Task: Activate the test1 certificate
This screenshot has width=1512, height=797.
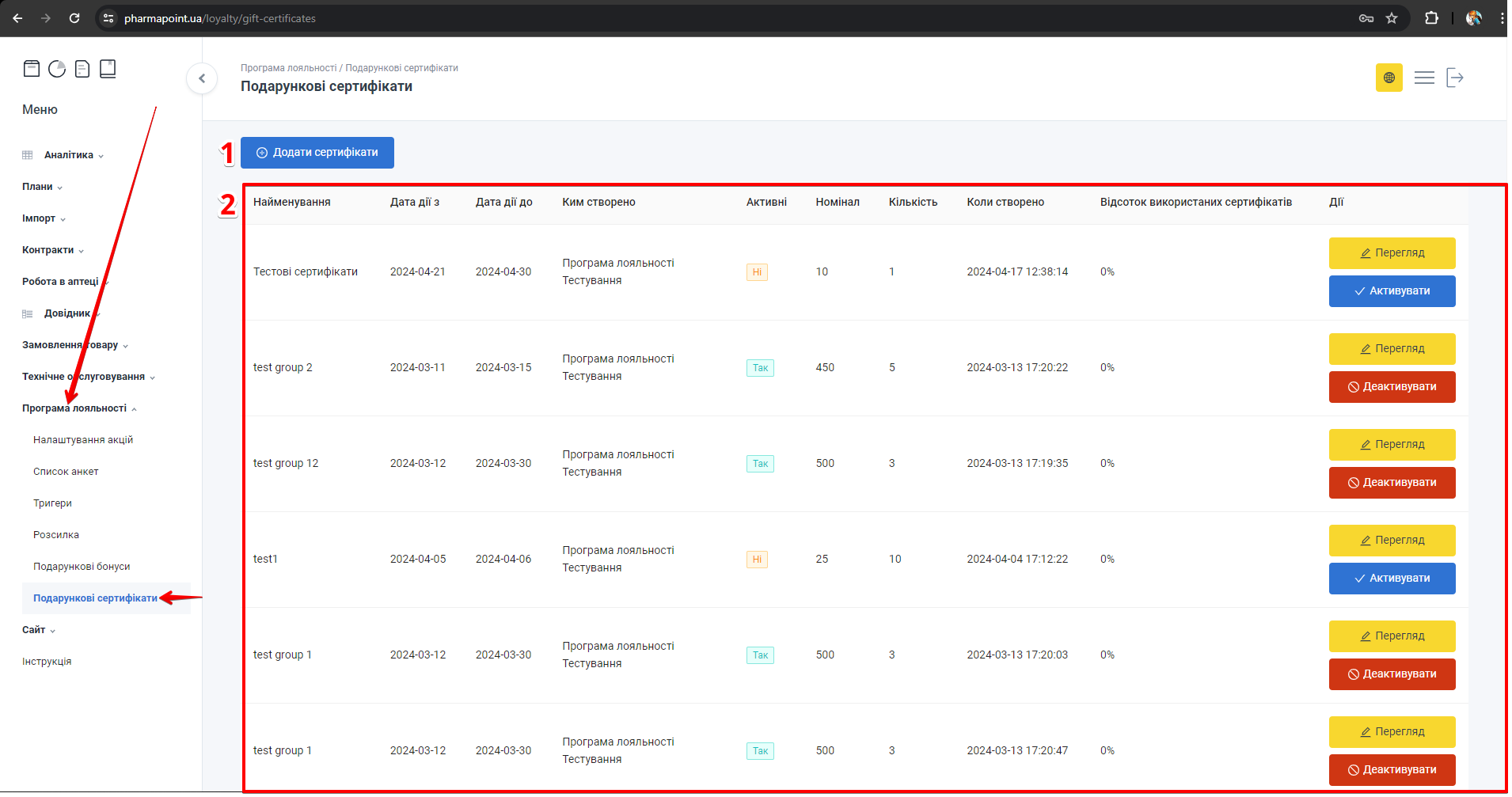Action: pyautogui.click(x=1392, y=579)
